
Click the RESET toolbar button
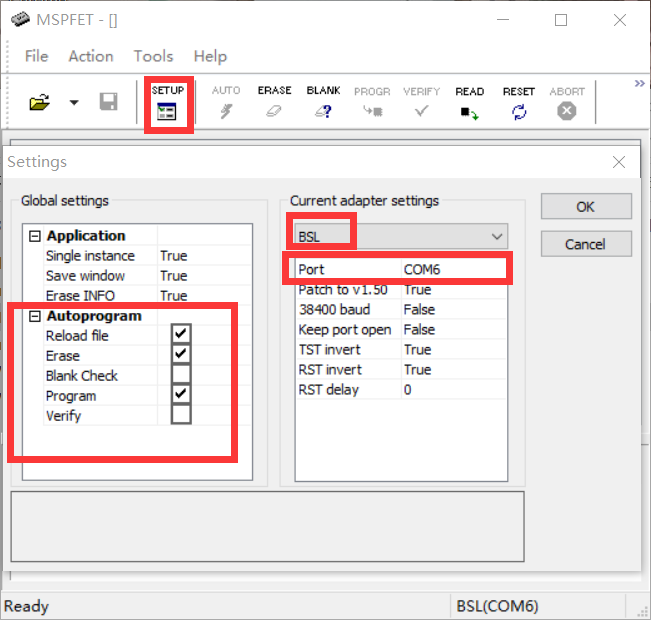coord(519,103)
